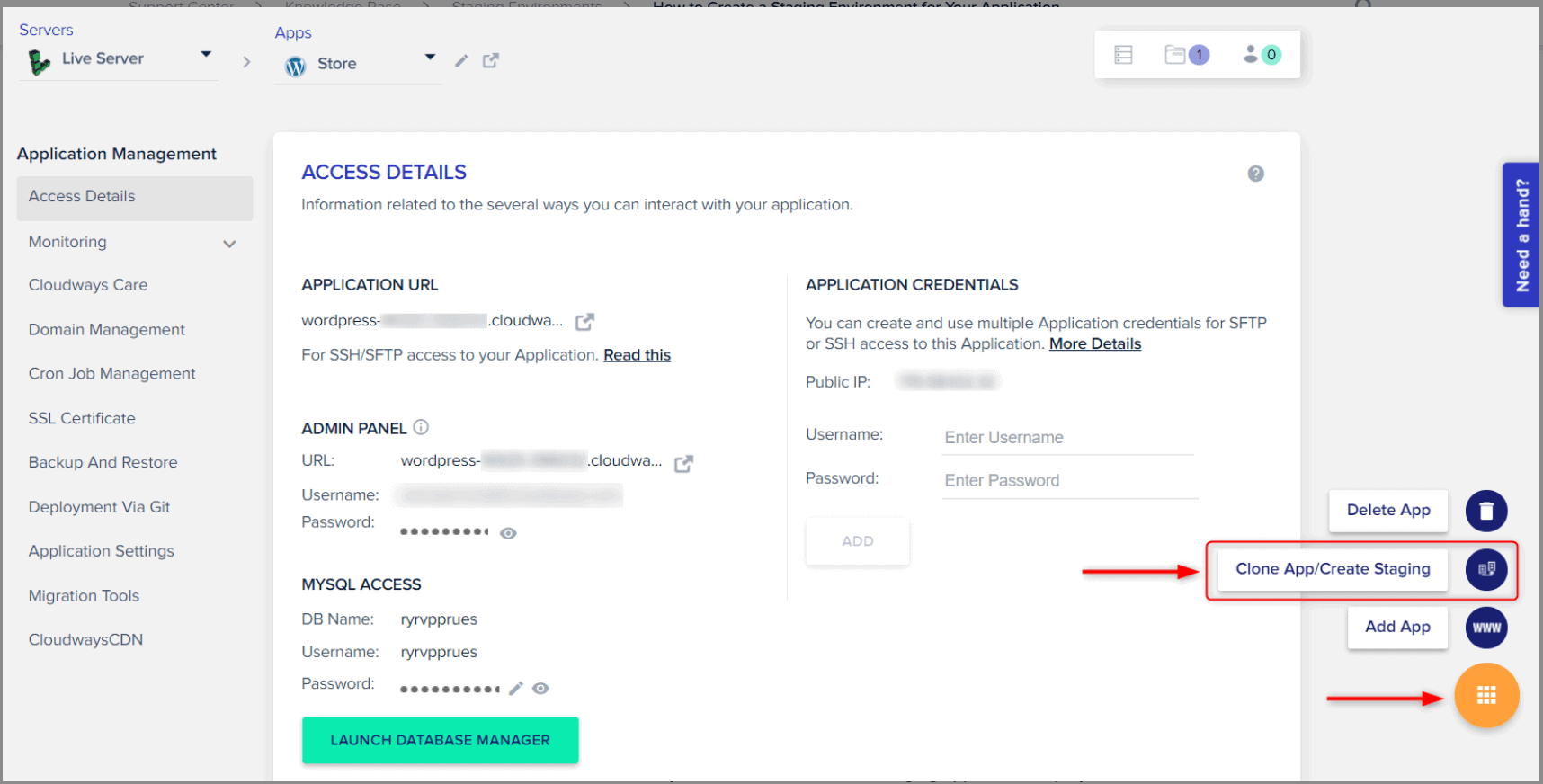Reveal the MySQL password with eye icon
The image size is (1543, 784).
pyautogui.click(x=540, y=689)
